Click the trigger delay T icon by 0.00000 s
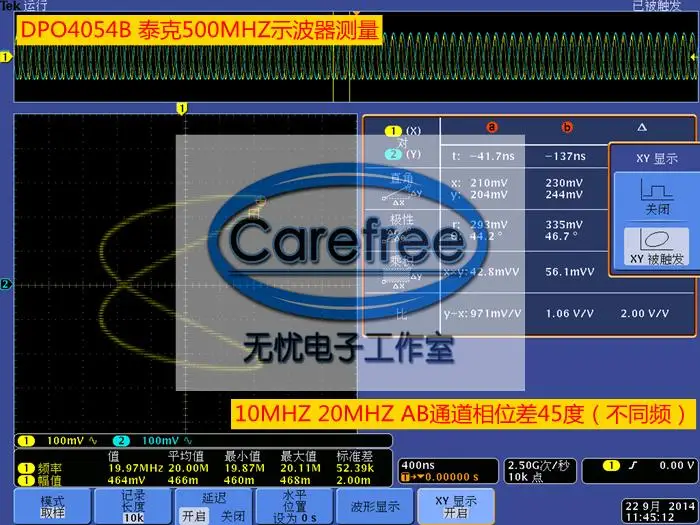Viewport: 700px width, 525px height. point(405,477)
